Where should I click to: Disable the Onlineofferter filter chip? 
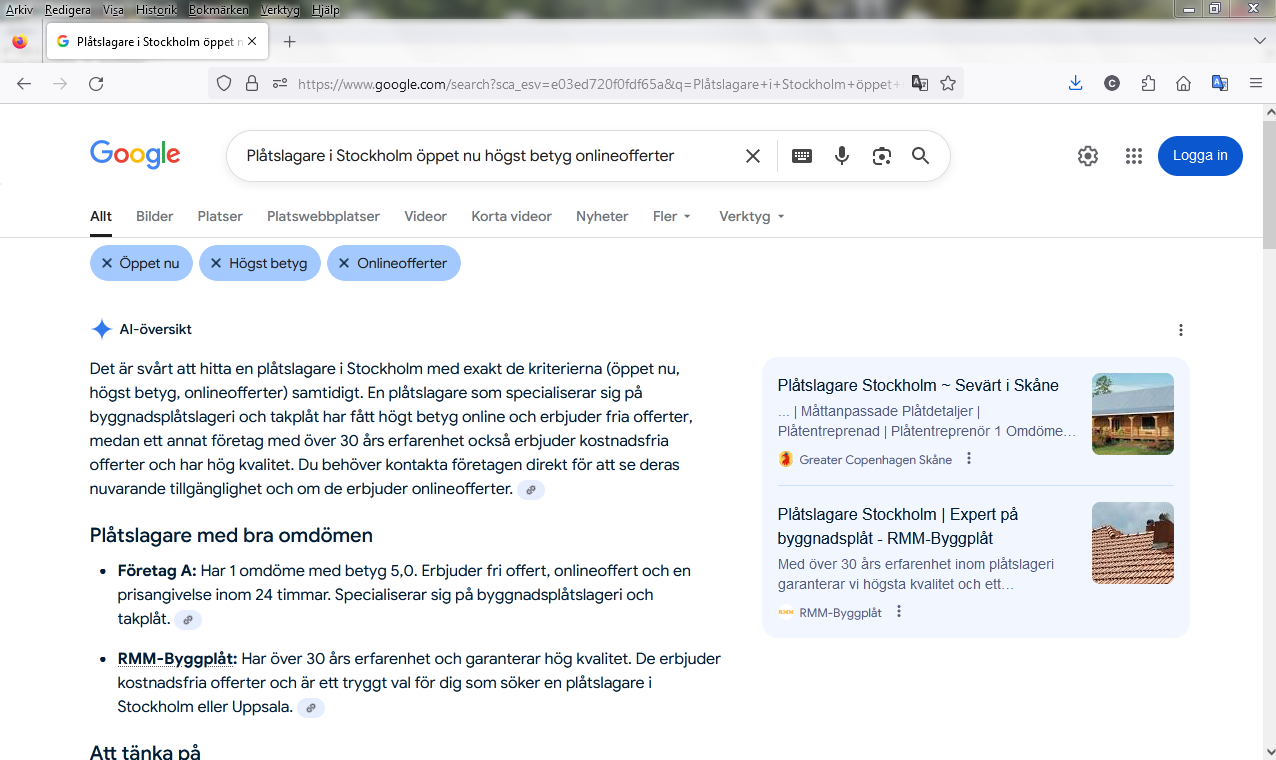pyautogui.click(x=393, y=263)
